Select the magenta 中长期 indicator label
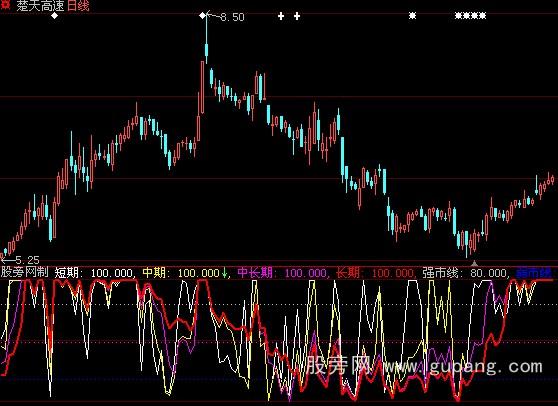 [255, 273]
